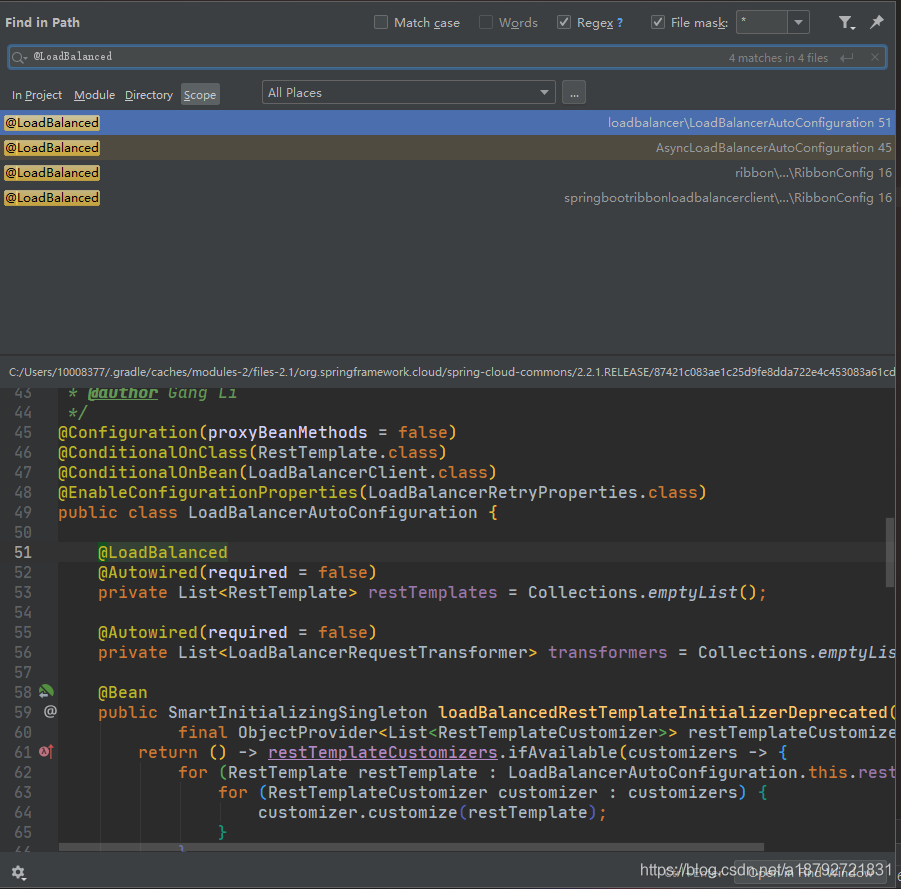Click the preview pane horizontal scrollbar

point(411,847)
